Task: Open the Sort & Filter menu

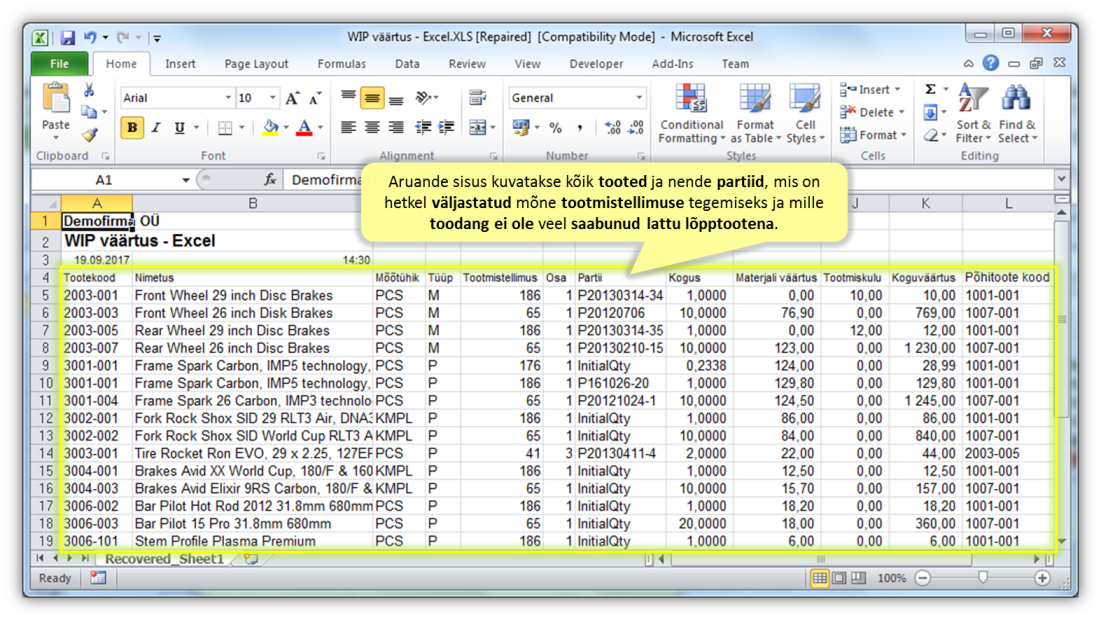Action: pyautogui.click(x=973, y=114)
